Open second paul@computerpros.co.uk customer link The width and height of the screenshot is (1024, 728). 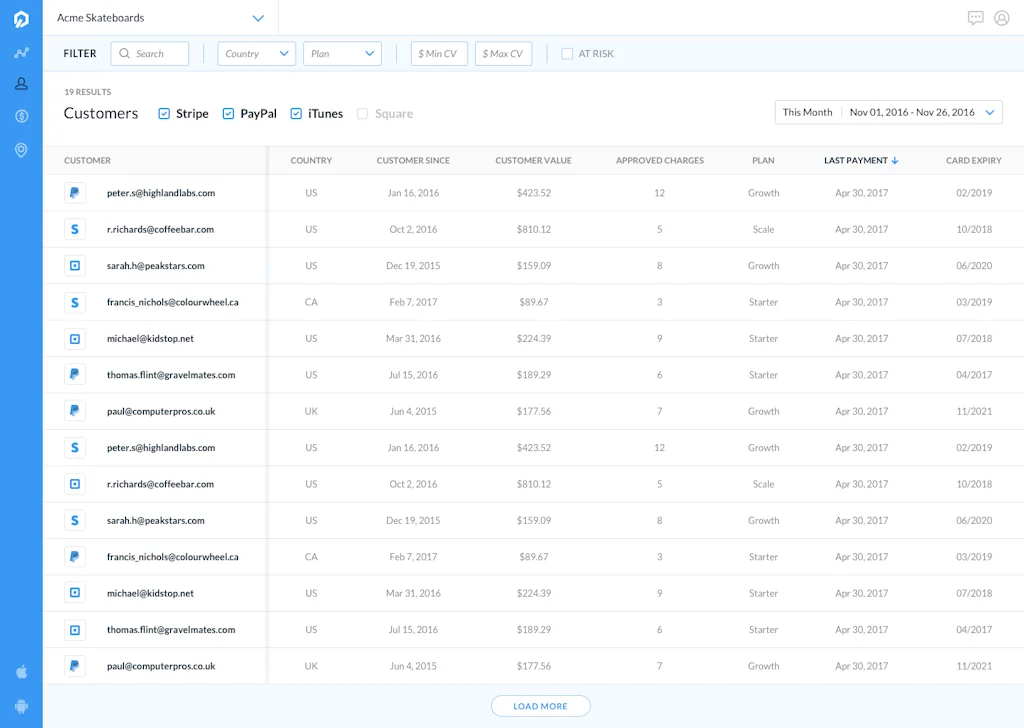click(x=161, y=666)
